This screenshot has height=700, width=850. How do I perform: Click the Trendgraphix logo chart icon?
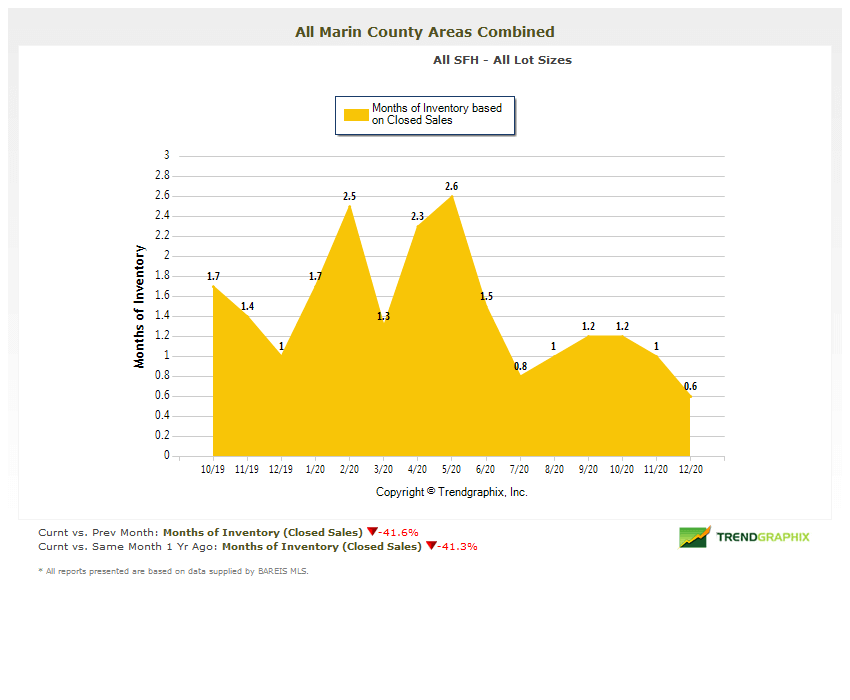[694, 537]
